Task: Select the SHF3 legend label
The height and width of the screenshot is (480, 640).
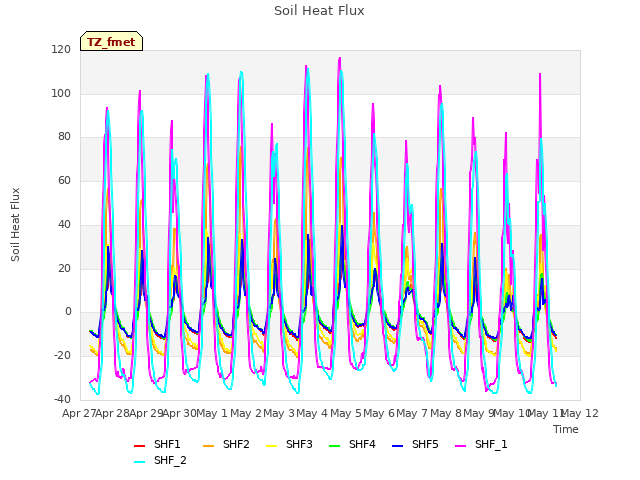Action: click(299, 444)
